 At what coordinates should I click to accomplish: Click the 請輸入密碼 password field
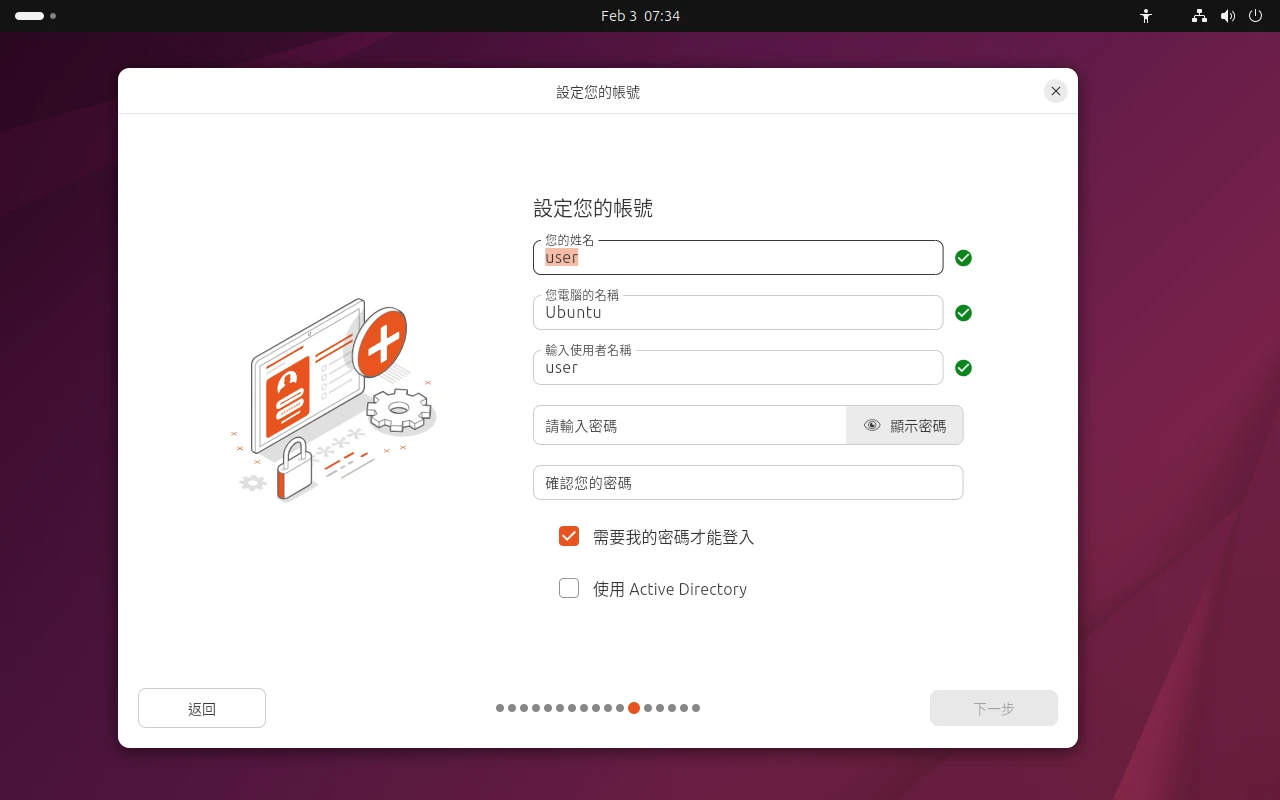pos(690,425)
